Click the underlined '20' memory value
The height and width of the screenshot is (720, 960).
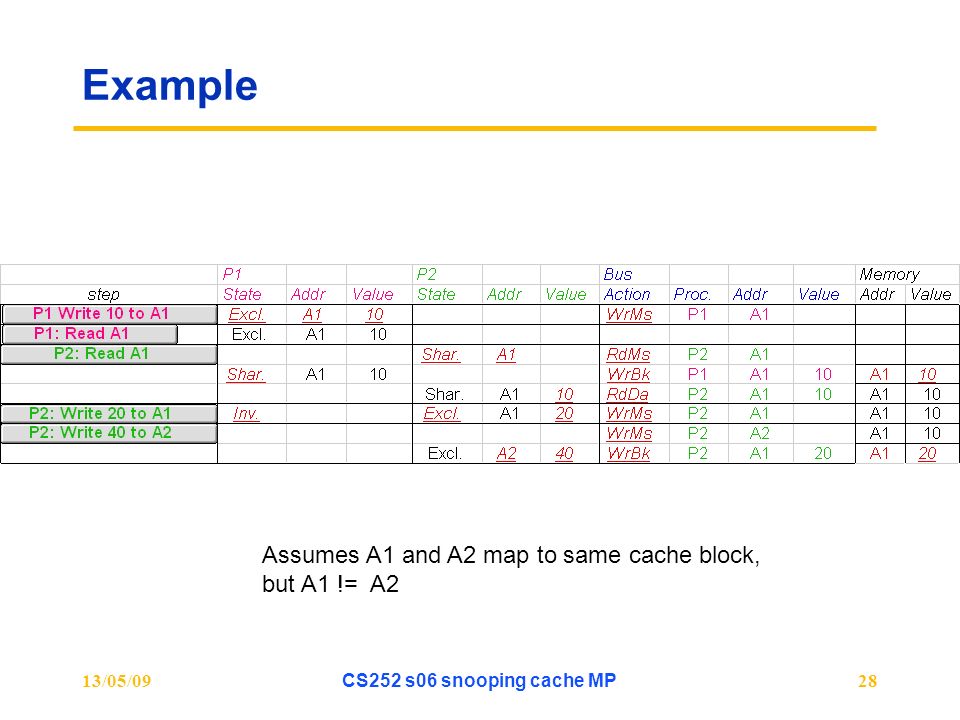(927, 454)
